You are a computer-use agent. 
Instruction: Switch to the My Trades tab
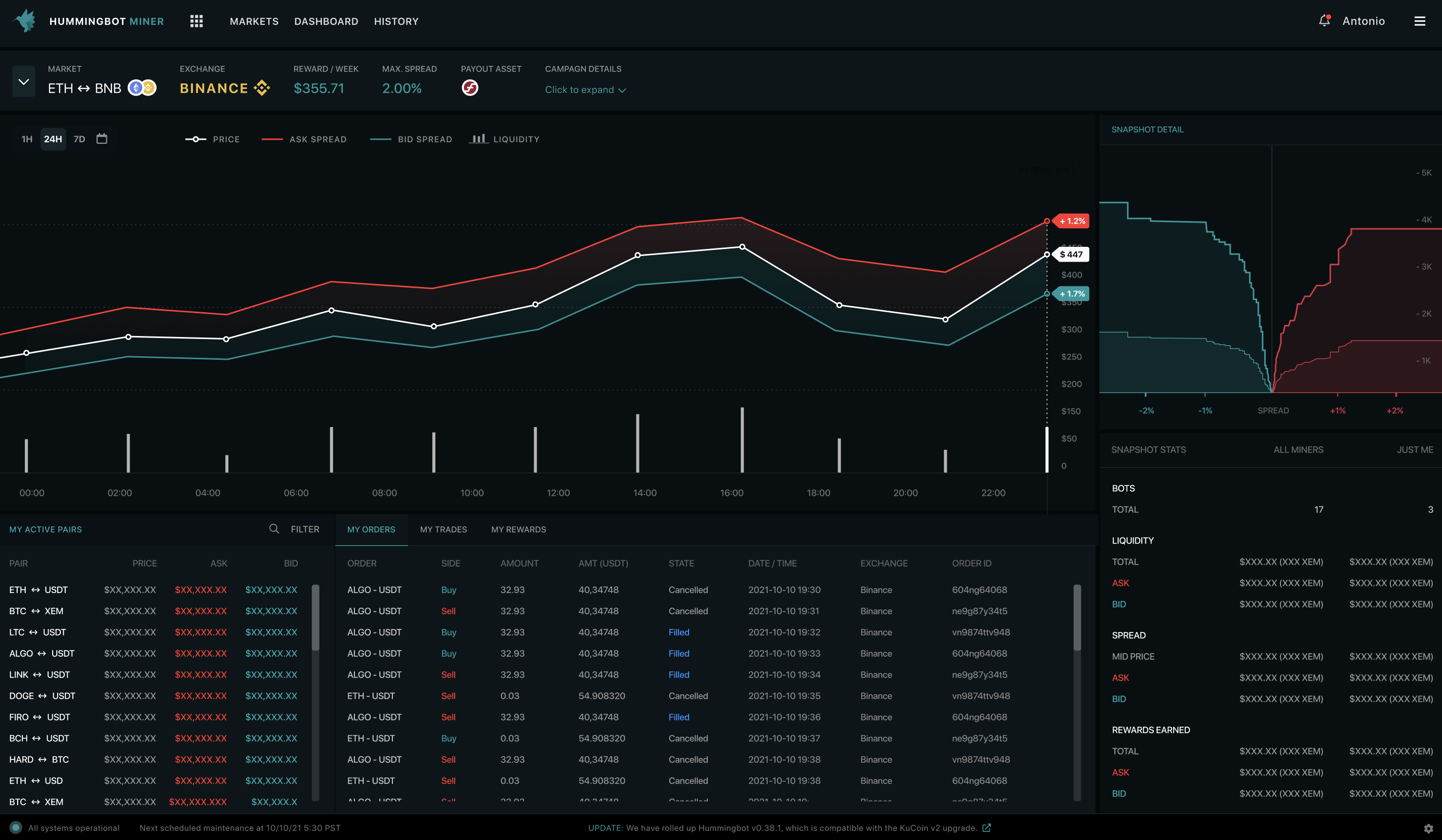[443, 529]
